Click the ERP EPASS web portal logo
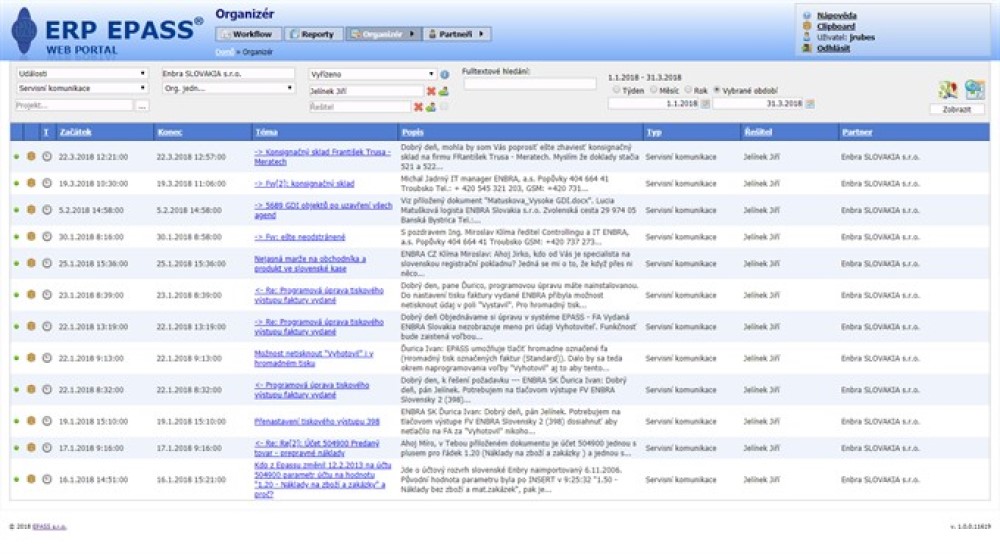1000x554 pixels. click(107, 32)
